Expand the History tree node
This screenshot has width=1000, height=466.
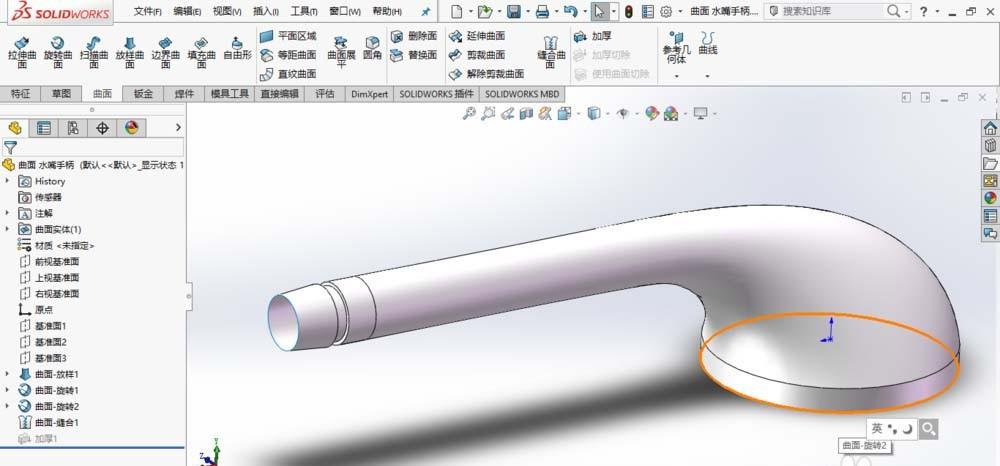pos(7,181)
